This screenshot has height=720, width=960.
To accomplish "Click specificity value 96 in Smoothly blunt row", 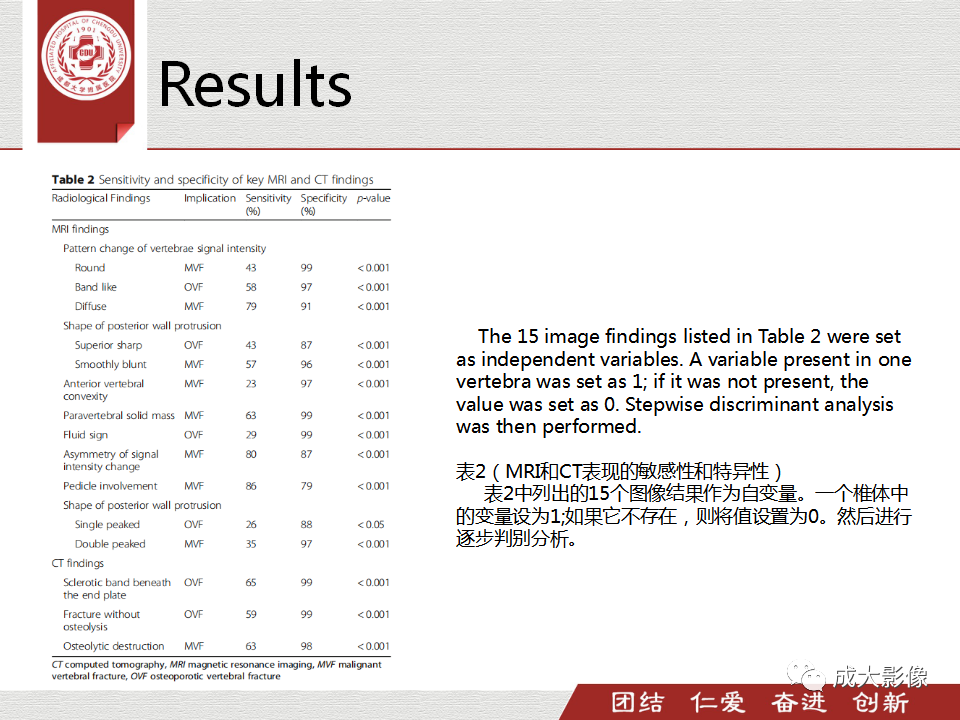I will click(306, 364).
